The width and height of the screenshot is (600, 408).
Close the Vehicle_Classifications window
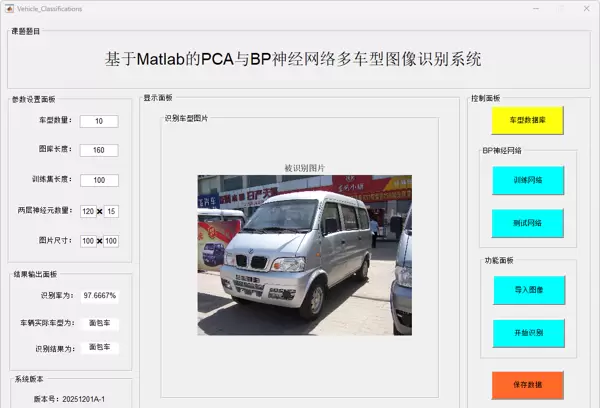[x=586, y=8]
